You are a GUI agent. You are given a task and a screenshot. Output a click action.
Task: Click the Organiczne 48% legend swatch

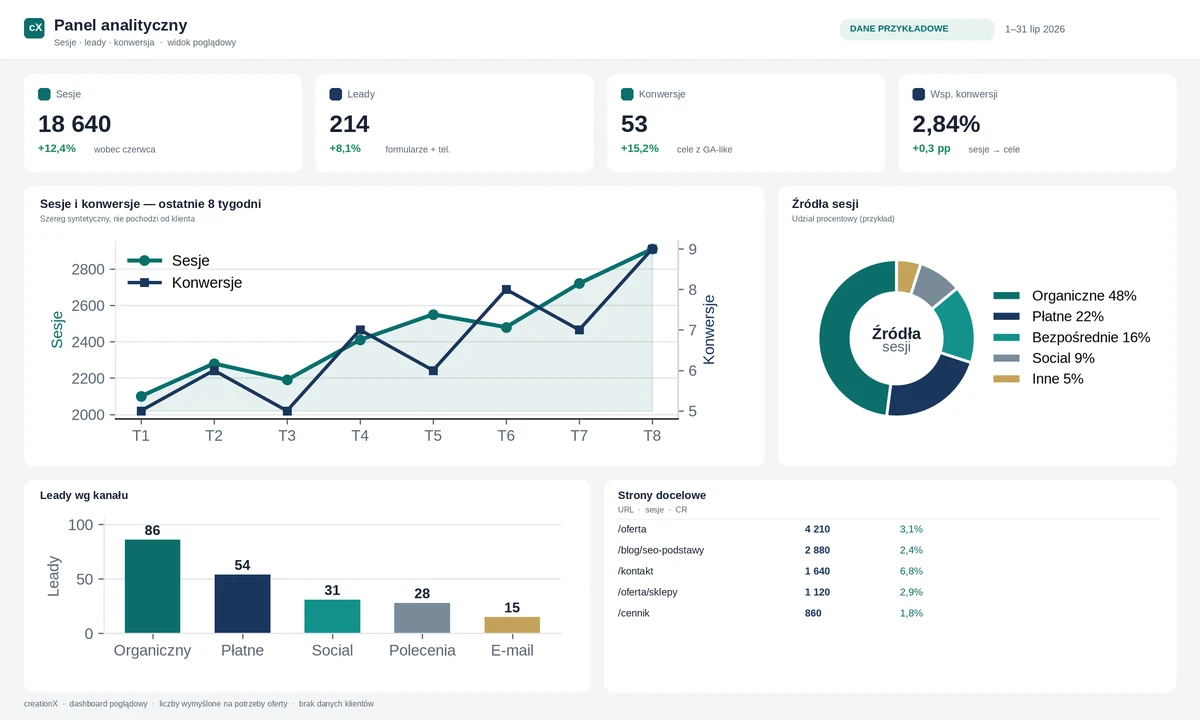click(x=1007, y=296)
